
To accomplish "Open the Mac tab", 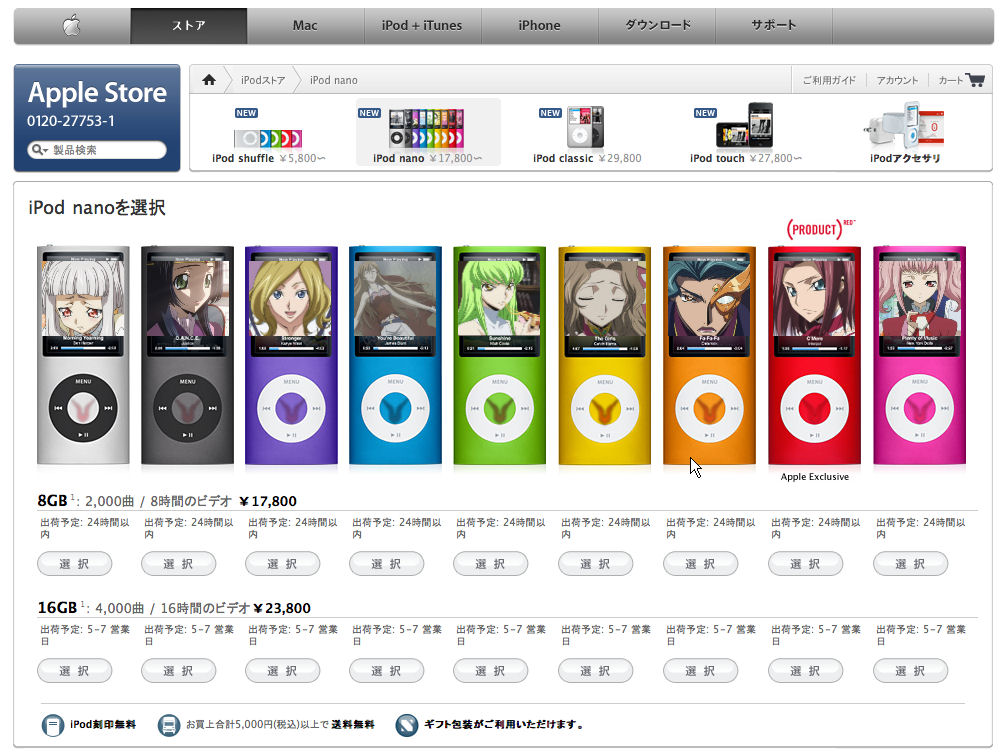I will point(305,26).
